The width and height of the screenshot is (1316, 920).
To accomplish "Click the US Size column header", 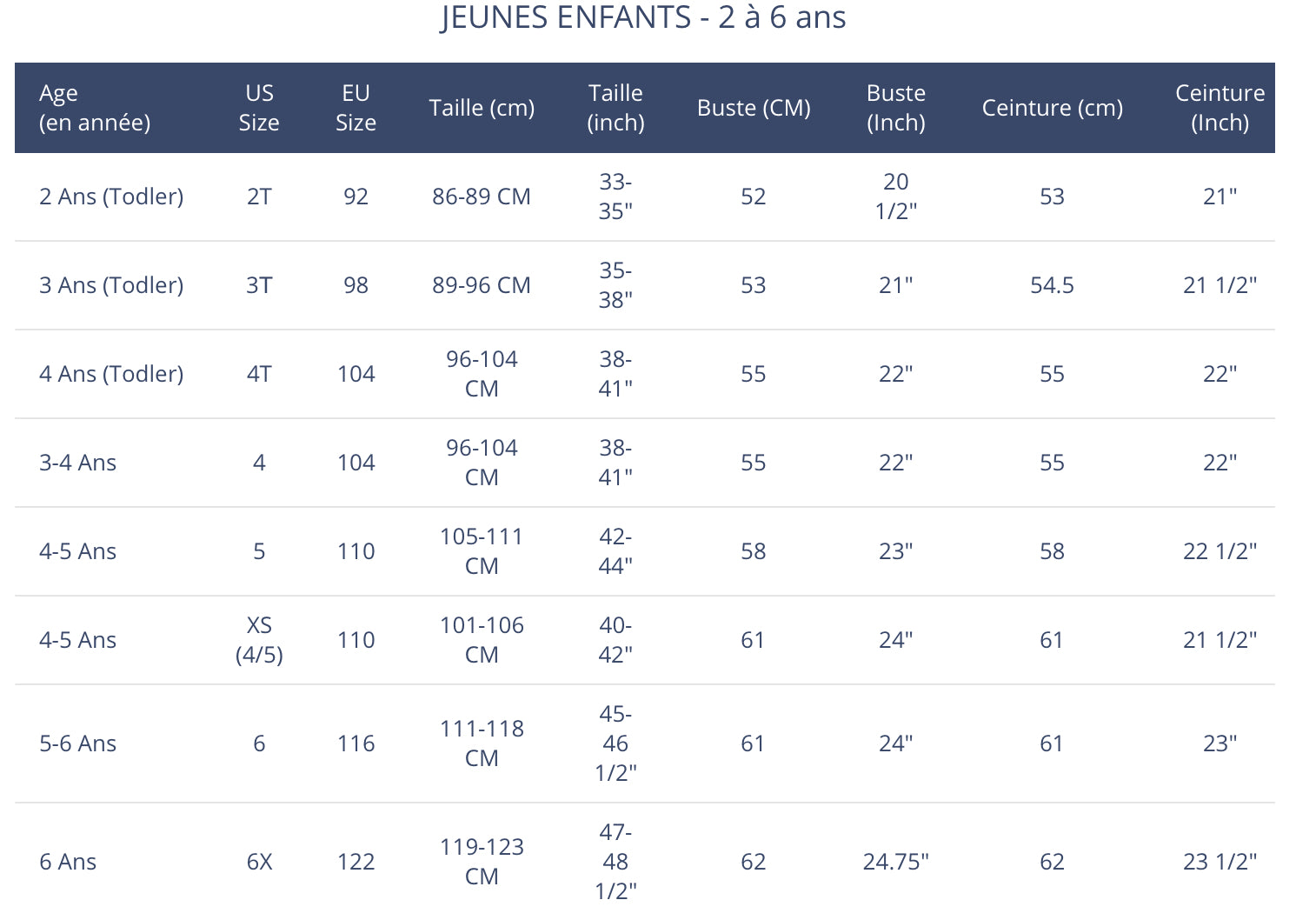I will click(259, 108).
